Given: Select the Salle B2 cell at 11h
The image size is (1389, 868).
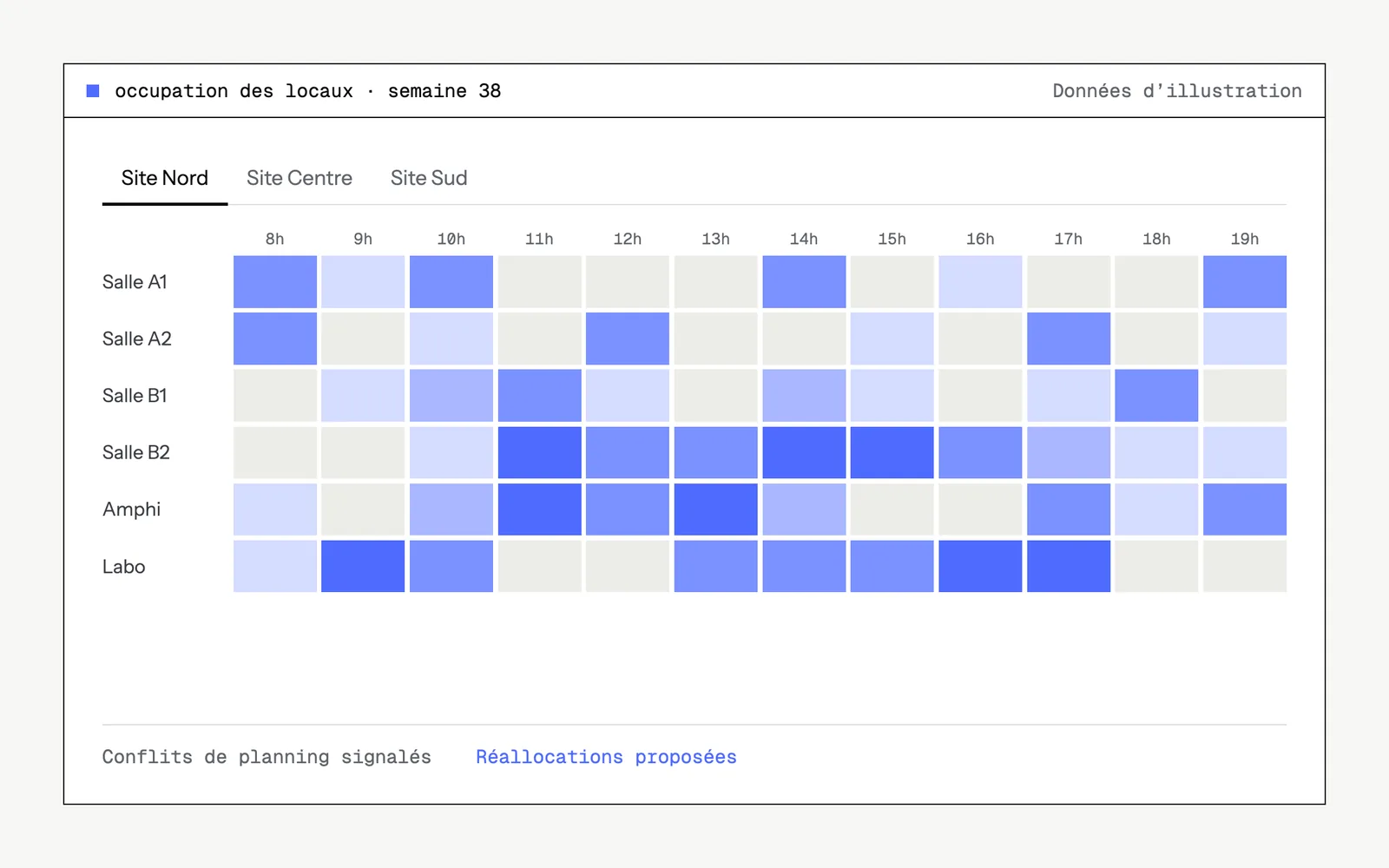Looking at the screenshot, I should (539, 452).
